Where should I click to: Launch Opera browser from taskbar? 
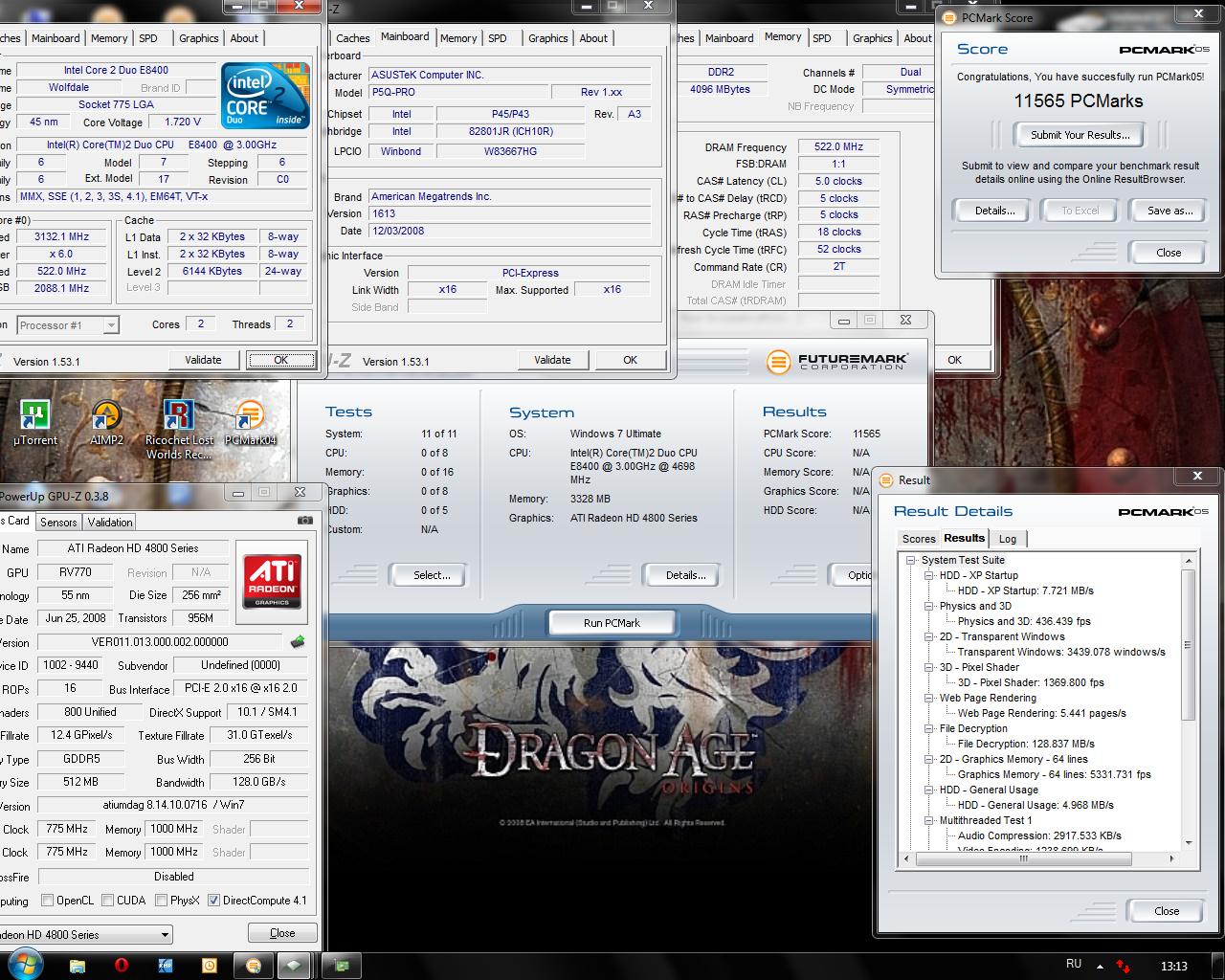click(122, 965)
